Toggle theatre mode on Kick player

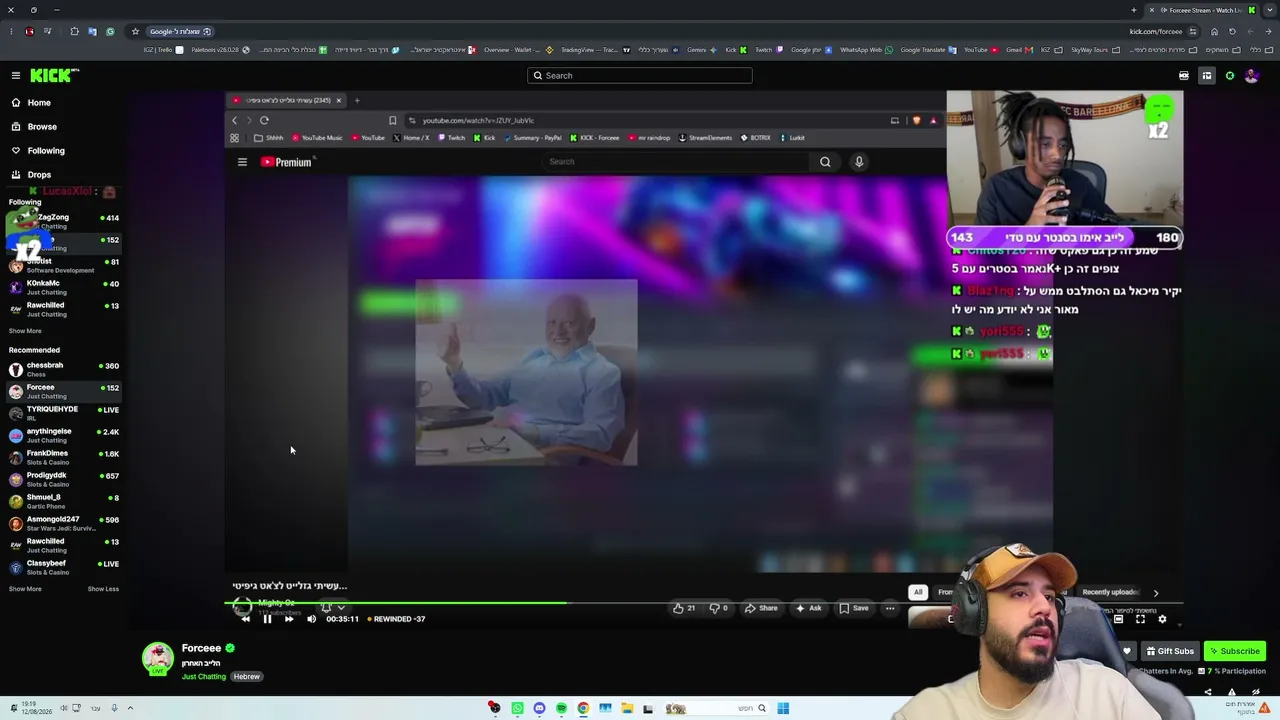coord(1118,619)
